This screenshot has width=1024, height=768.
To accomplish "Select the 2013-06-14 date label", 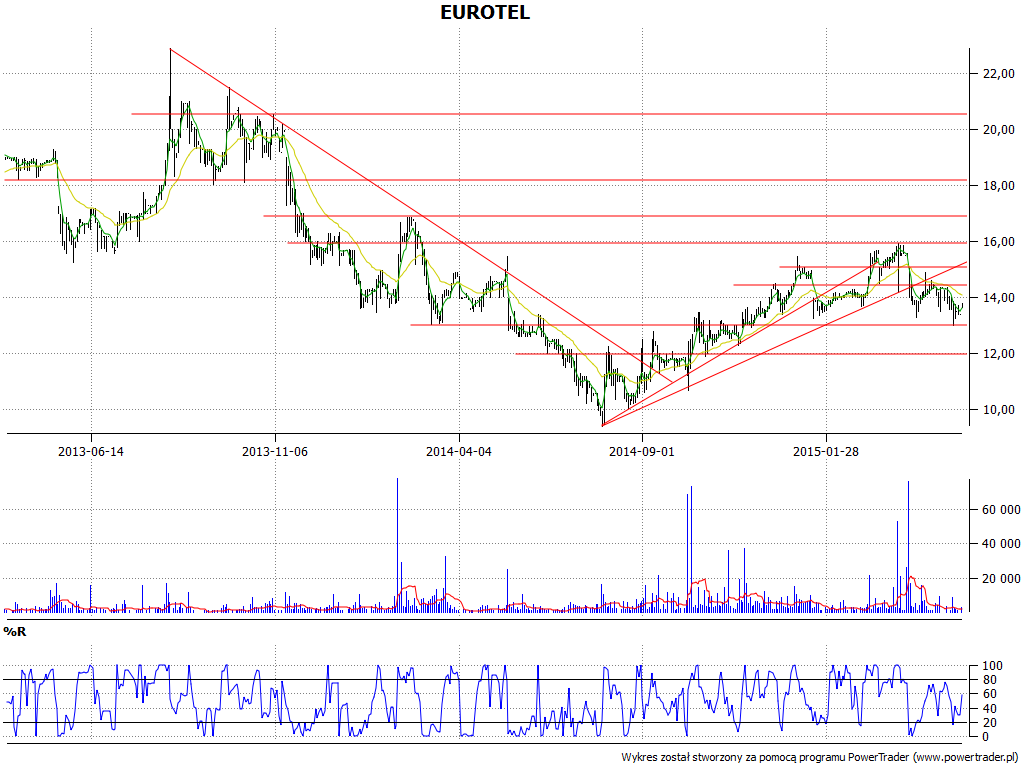I will 91,451.
